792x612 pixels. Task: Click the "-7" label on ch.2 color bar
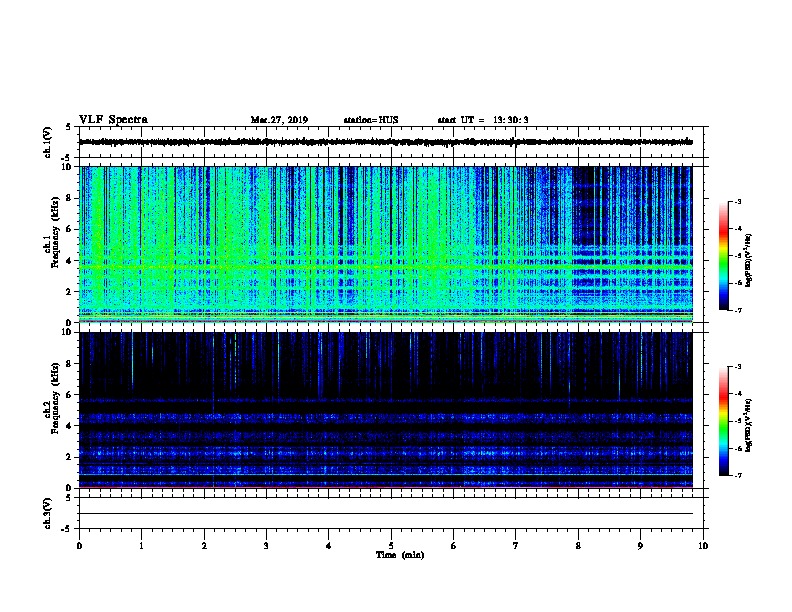coord(738,476)
